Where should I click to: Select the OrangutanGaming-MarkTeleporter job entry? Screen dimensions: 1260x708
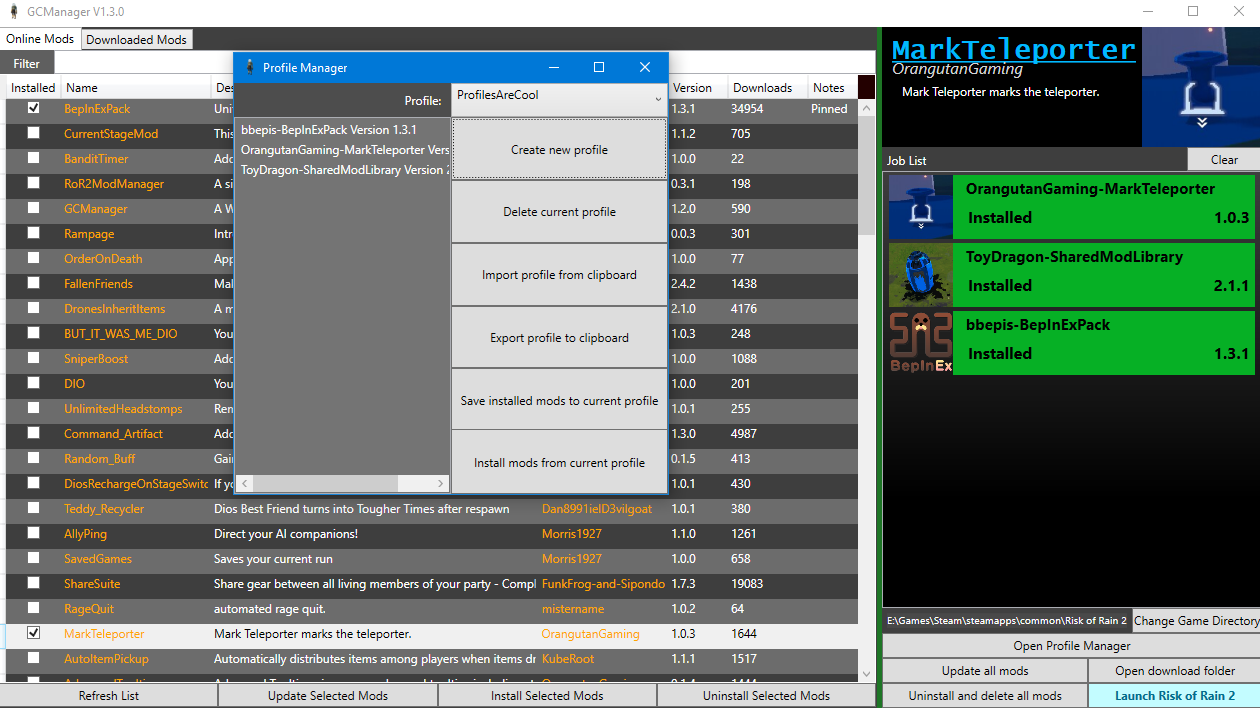[1071, 206]
